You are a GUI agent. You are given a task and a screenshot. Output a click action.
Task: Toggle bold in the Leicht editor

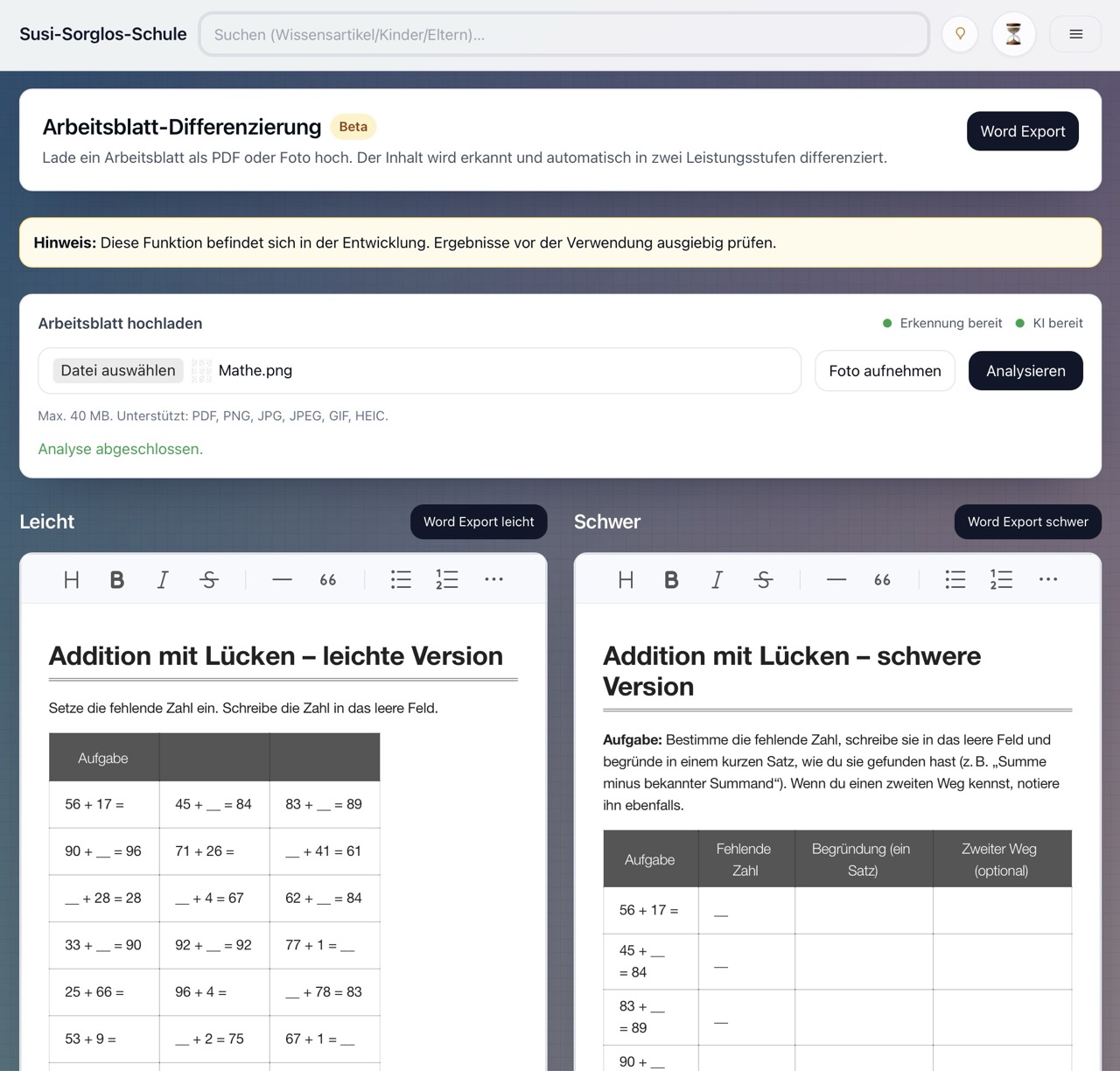116,579
